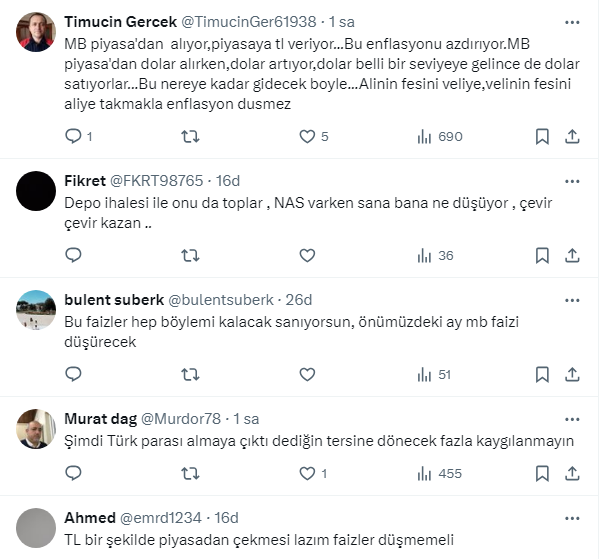This screenshot has height=559, width=610.
Task: Like Timucin Gercek's tweet
Action: (307, 136)
